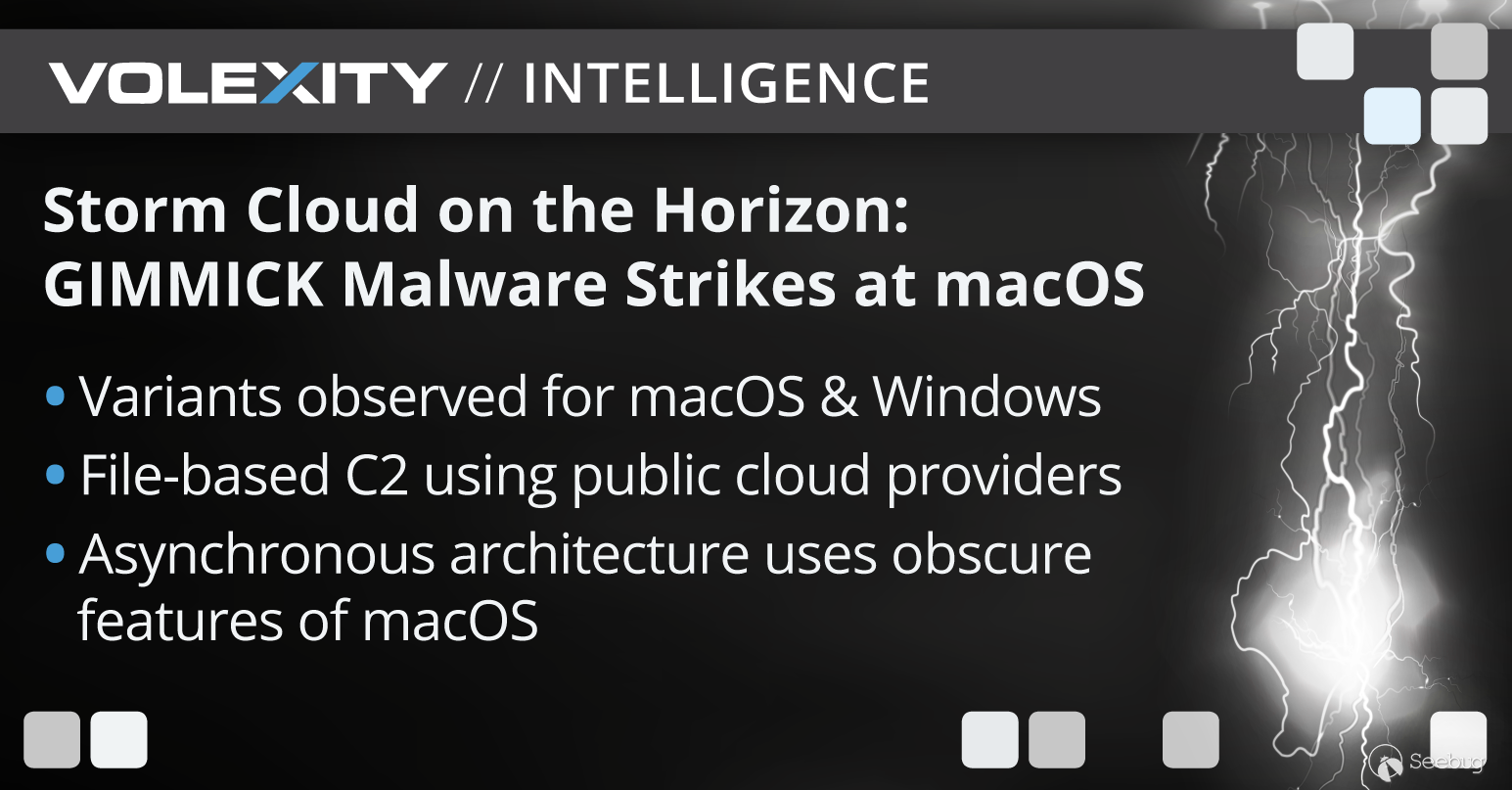Screen dimensions: 1512x790
Task: Click the "Storm Cloud on the Horizon:" headline
Action: (477, 211)
